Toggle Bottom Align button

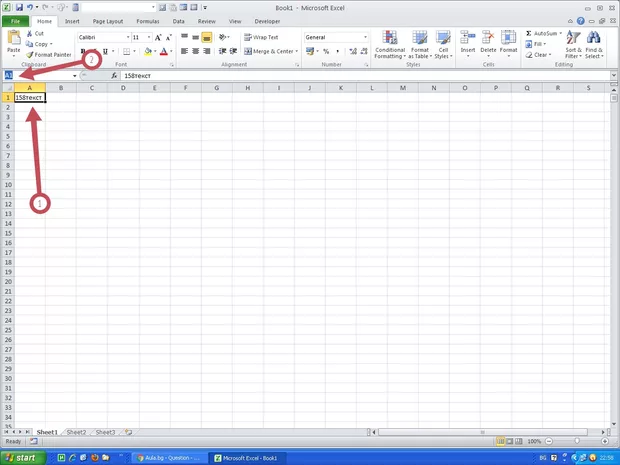[206, 37]
